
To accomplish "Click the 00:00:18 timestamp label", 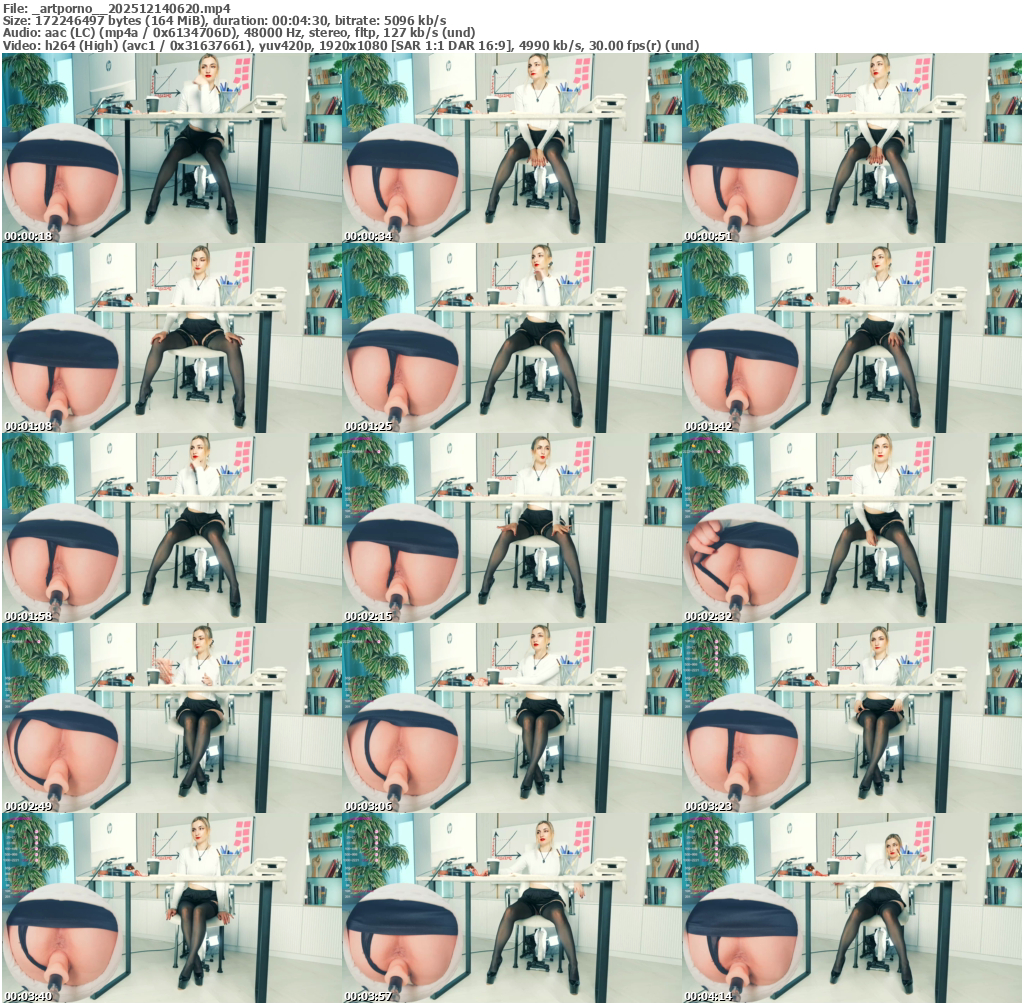I will pyautogui.click(x=29, y=237).
